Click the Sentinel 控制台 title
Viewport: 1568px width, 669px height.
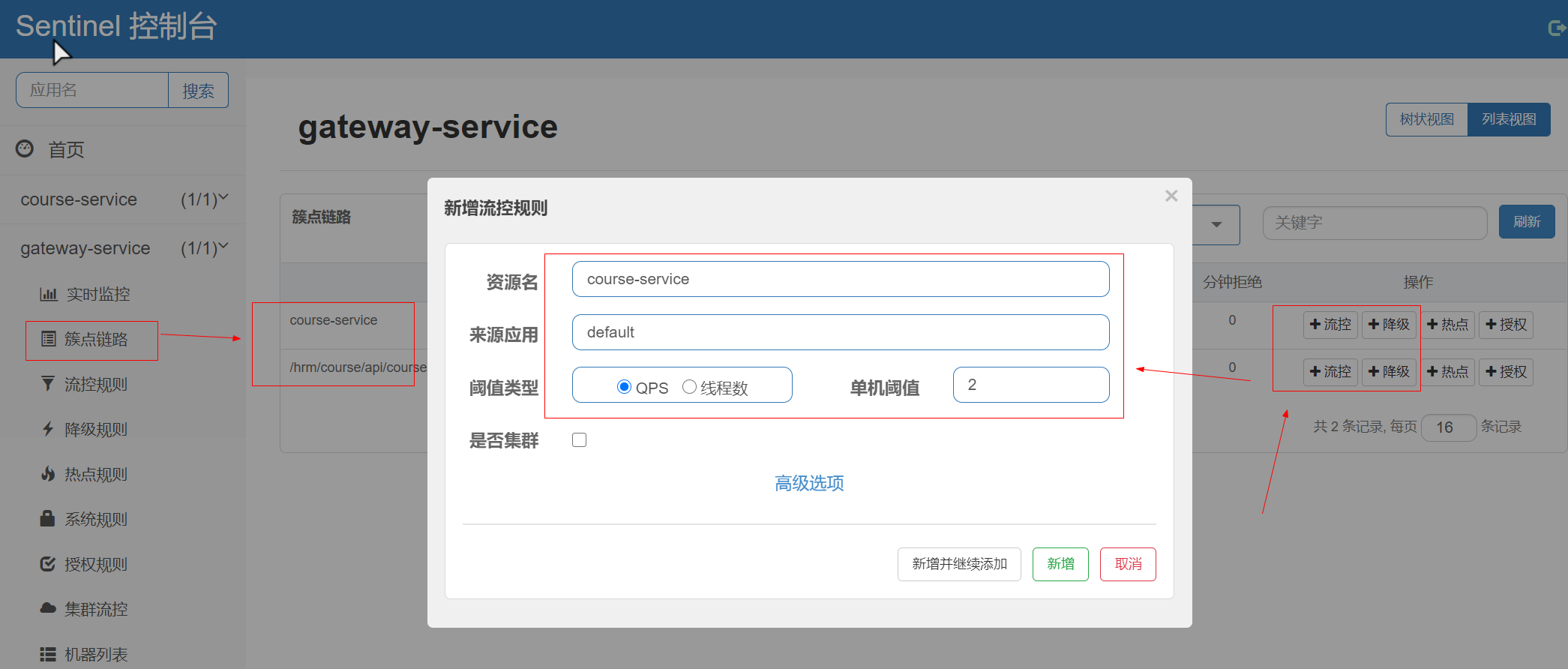pos(116,26)
